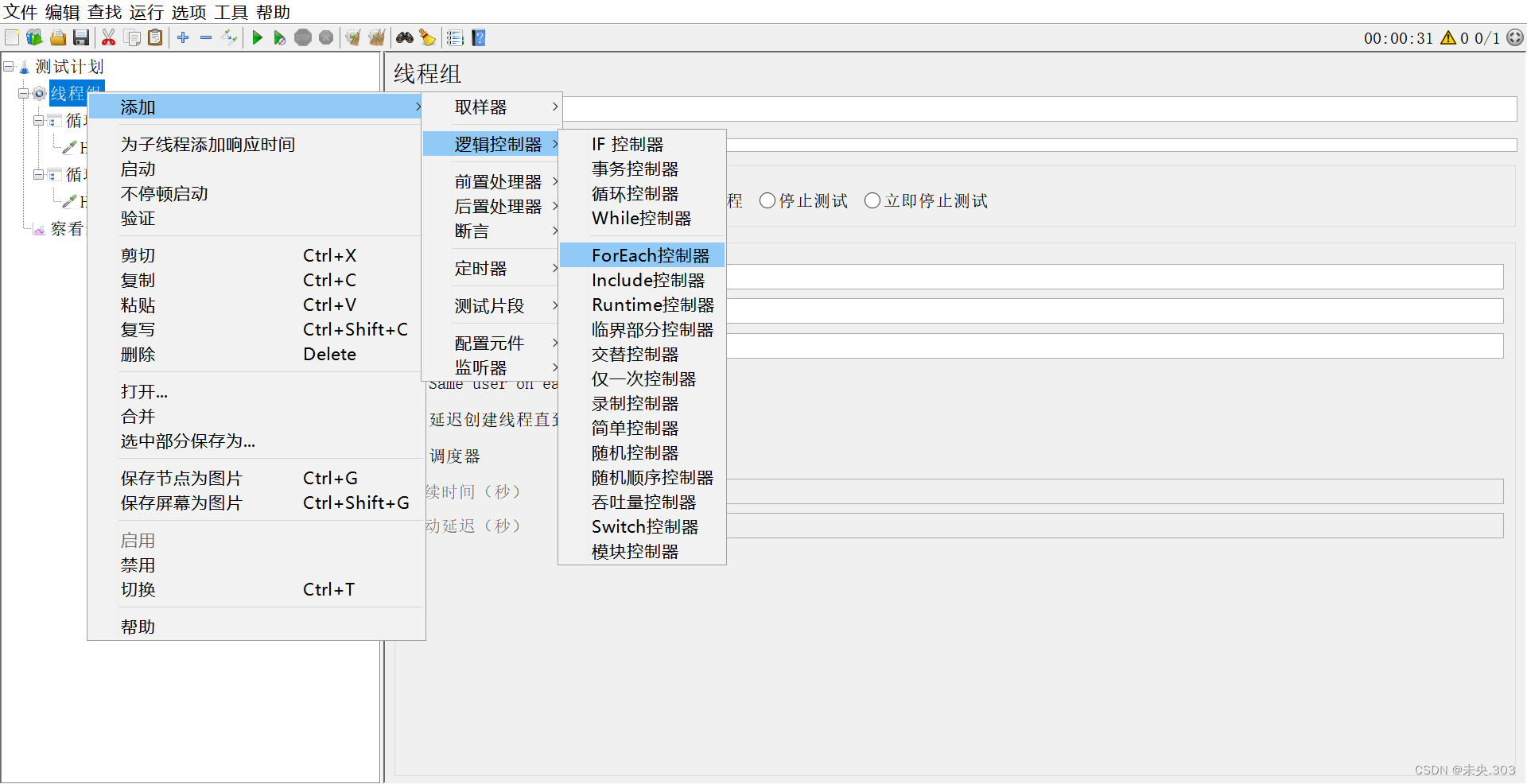The height and width of the screenshot is (784, 1527).
Task: Click the New test plan toolbar icon
Action: pos(12,37)
